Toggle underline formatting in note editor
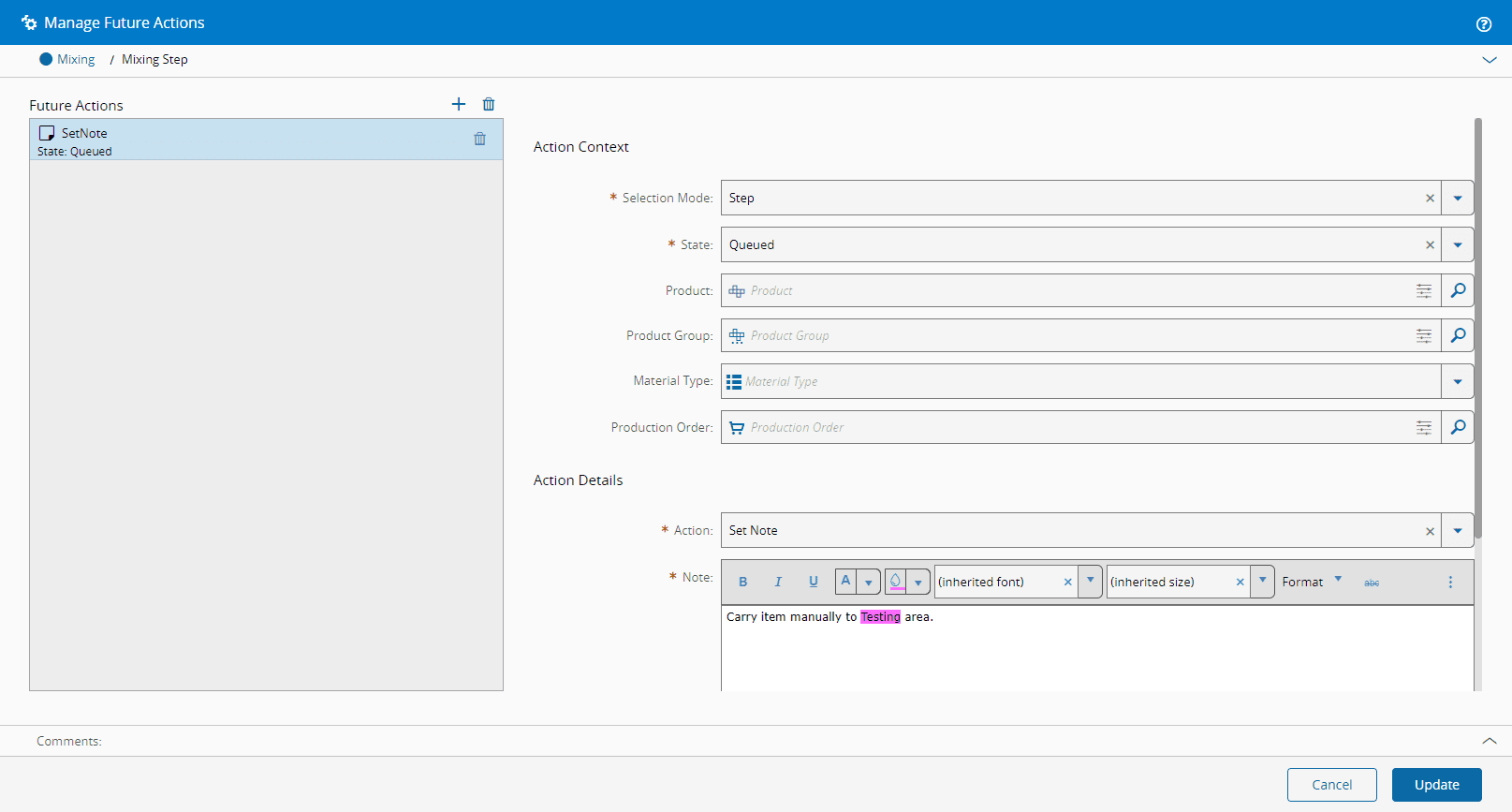 pyautogui.click(x=813, y=582)
